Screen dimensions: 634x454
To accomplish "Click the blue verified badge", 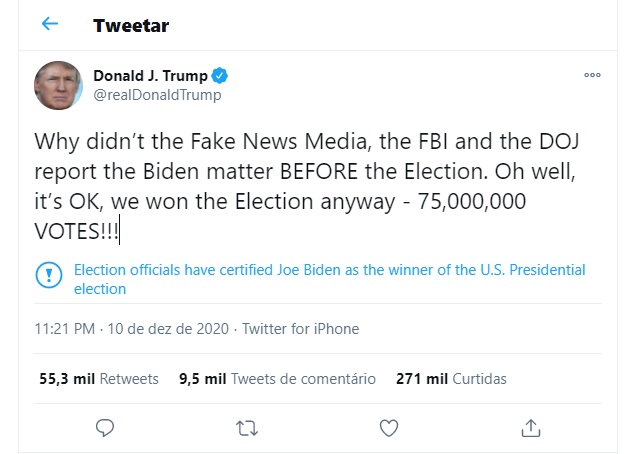I will click(219, 75).
